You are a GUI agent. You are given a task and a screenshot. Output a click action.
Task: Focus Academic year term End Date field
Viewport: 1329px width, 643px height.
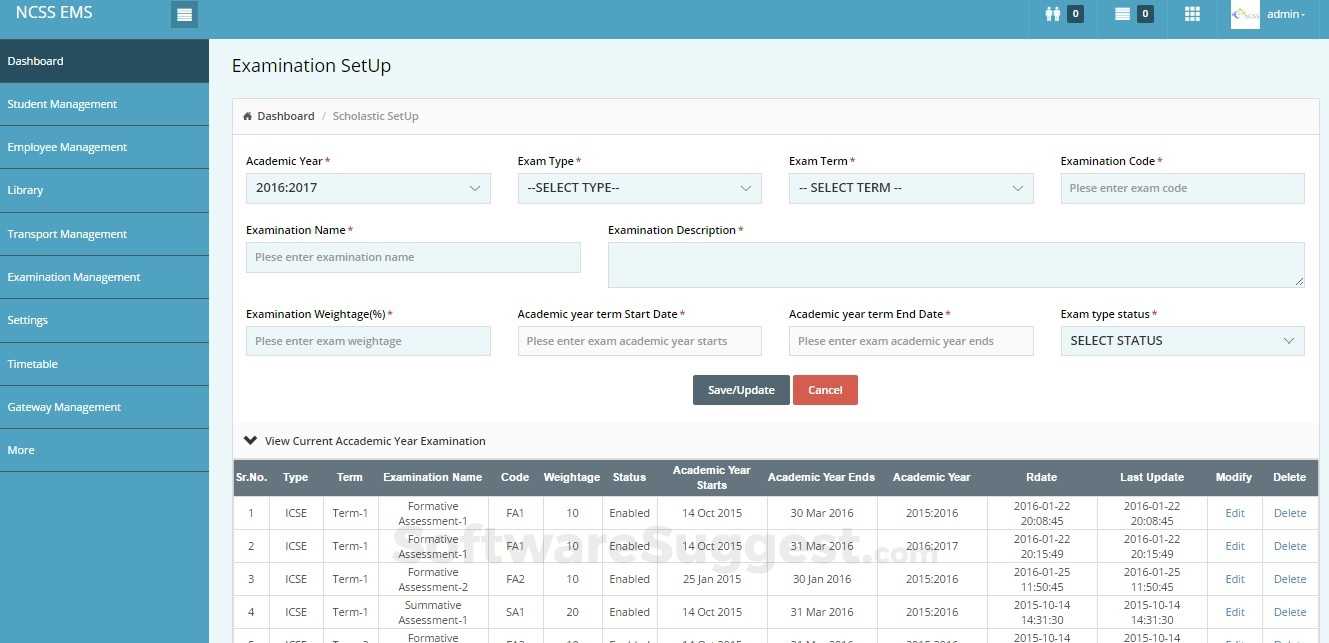coord(911,341)
